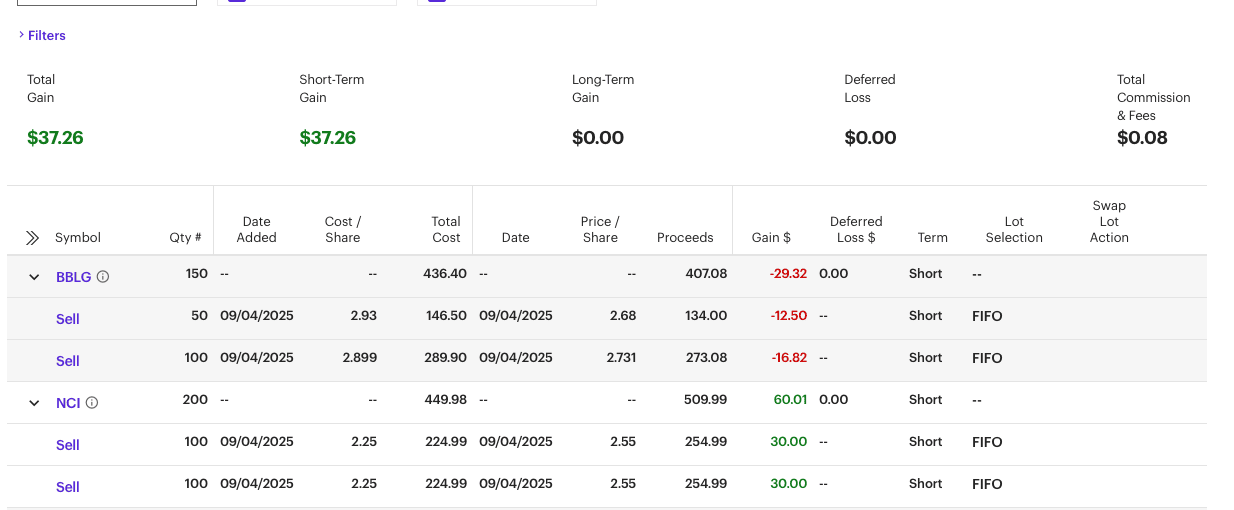Sort by the Gain $ column header
1234x510 pixels.
[771, 238]
